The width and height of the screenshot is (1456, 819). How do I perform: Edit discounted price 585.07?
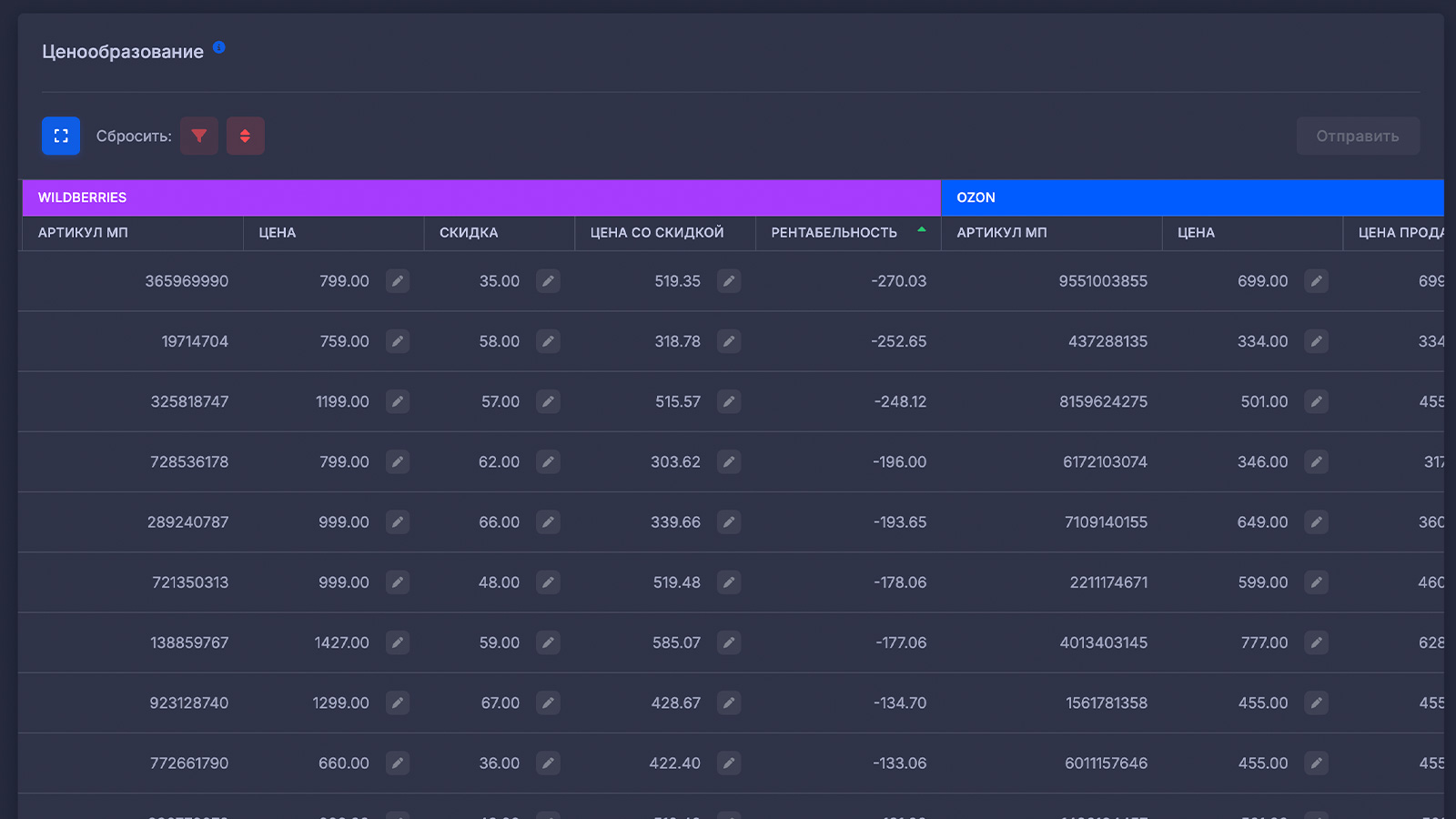[x=729, y=642]
